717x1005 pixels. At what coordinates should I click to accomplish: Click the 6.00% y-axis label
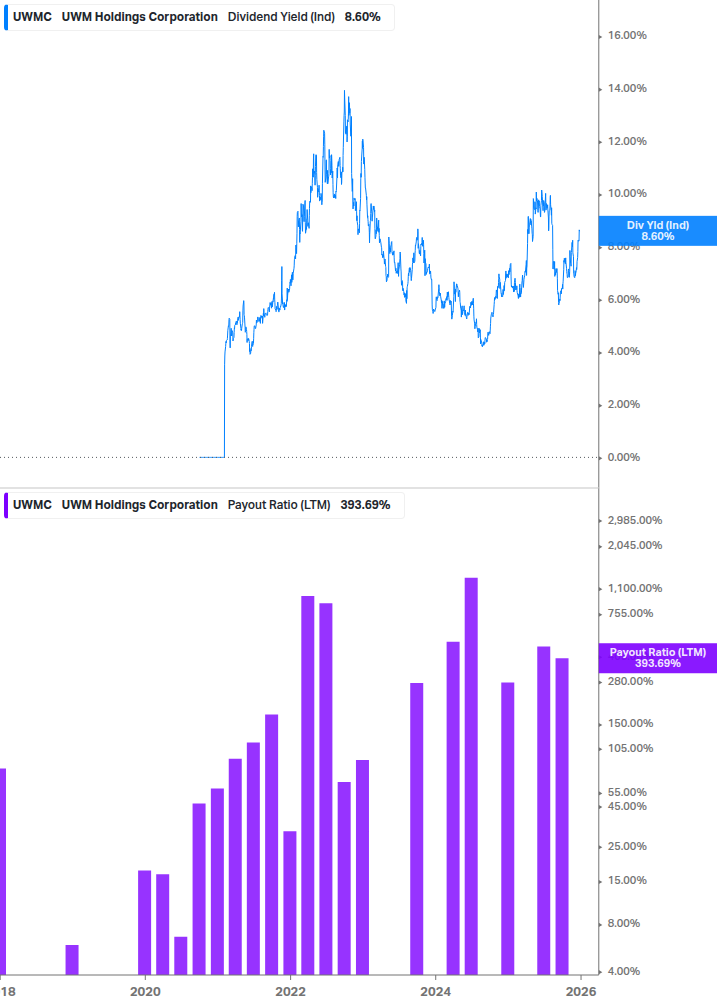(x=623, y=299)
